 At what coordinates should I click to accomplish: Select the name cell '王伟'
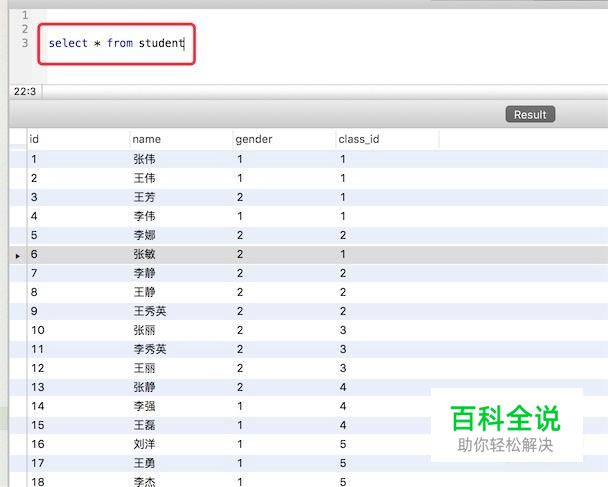[144, 178]
